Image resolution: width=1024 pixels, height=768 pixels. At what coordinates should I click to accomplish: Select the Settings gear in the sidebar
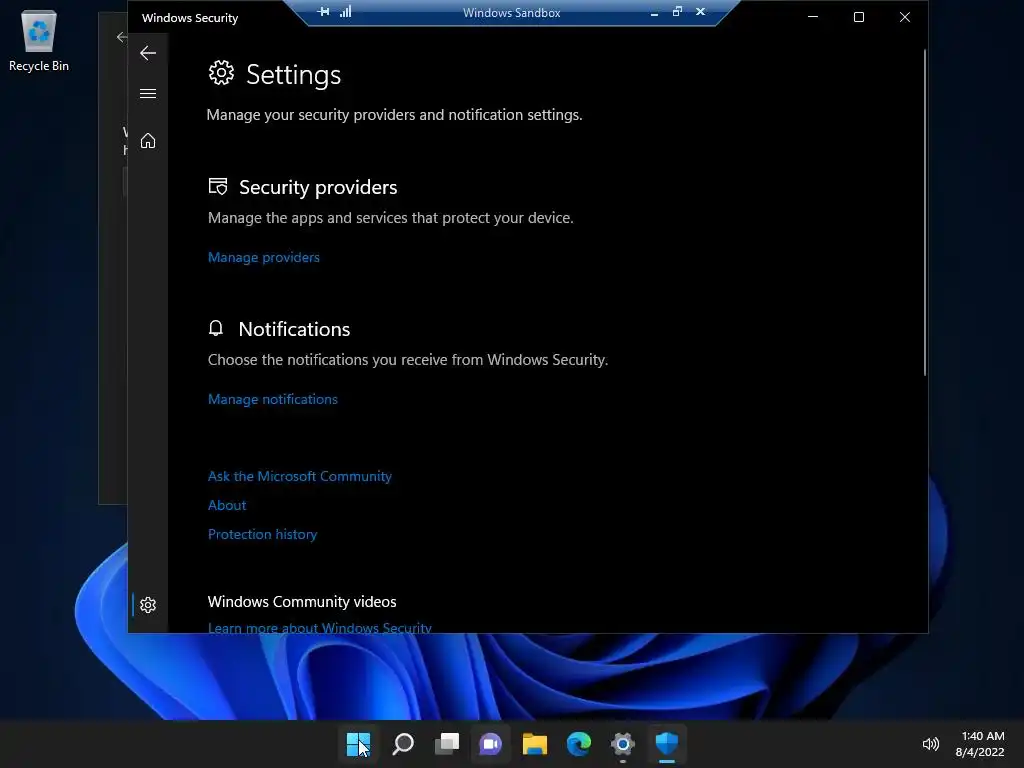[x=148, y=605]
